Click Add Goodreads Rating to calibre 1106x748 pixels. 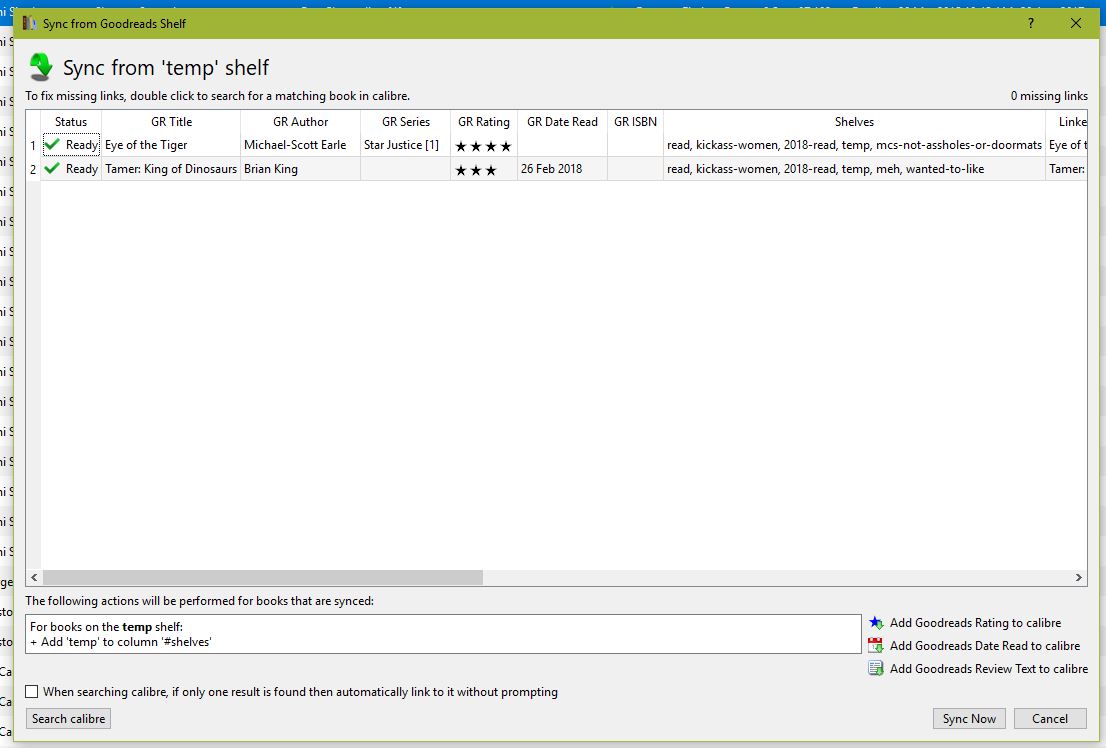(x=975, y=622)
